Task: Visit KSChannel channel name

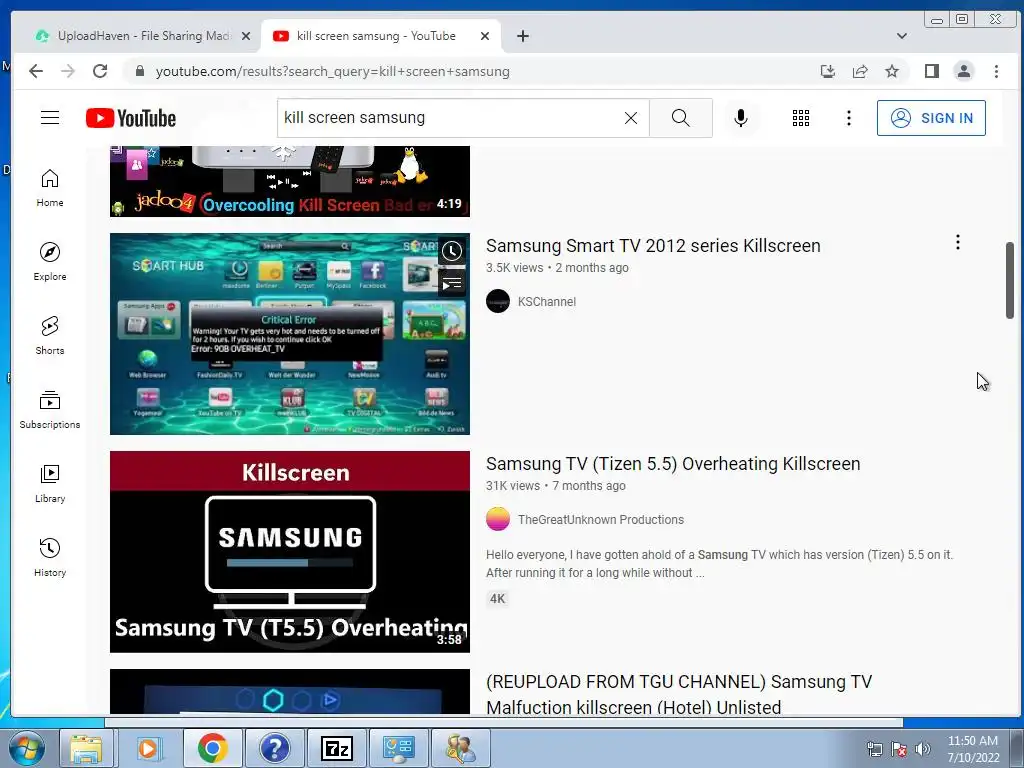Action: coord(547,302)
